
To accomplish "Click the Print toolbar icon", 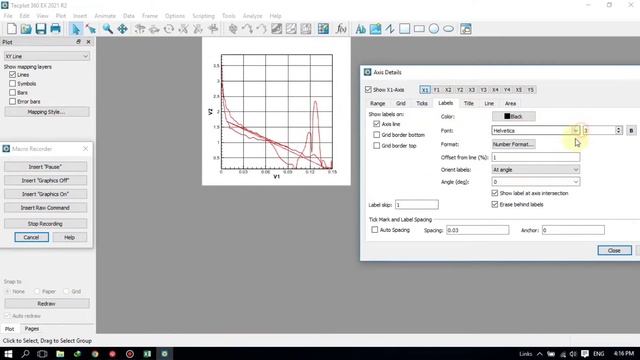I will pyautogui.click(x=56, y=29).
